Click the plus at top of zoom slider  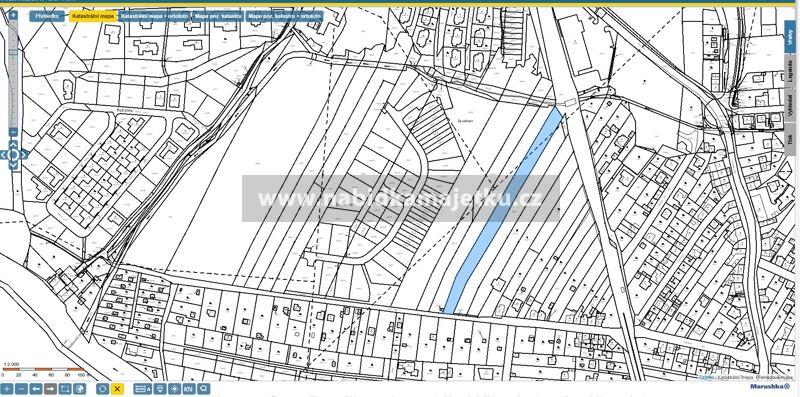click(x=13, y=15)
